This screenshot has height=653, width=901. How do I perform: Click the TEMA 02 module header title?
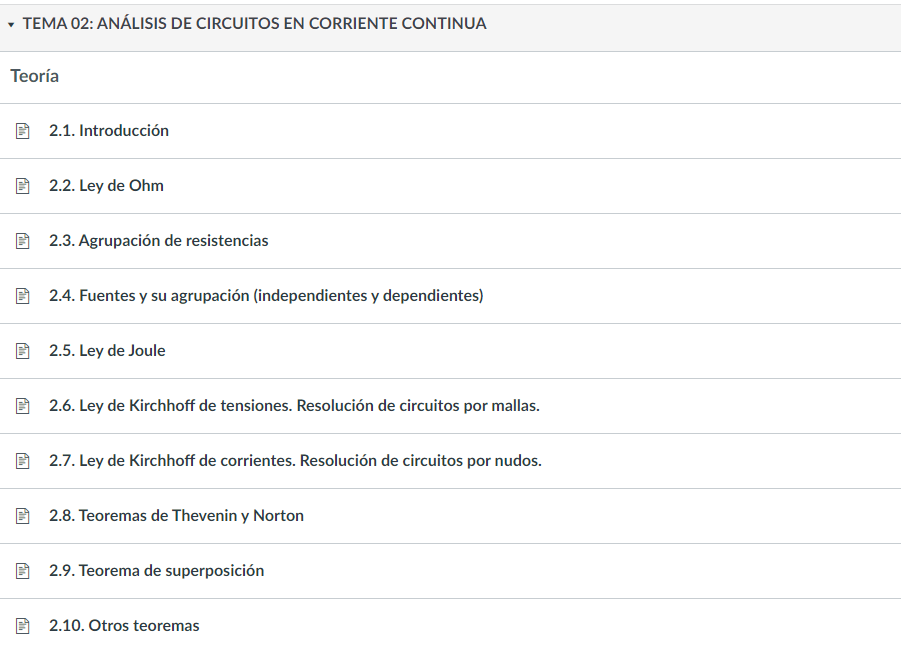pyautogui.click(x=254, y=24)
